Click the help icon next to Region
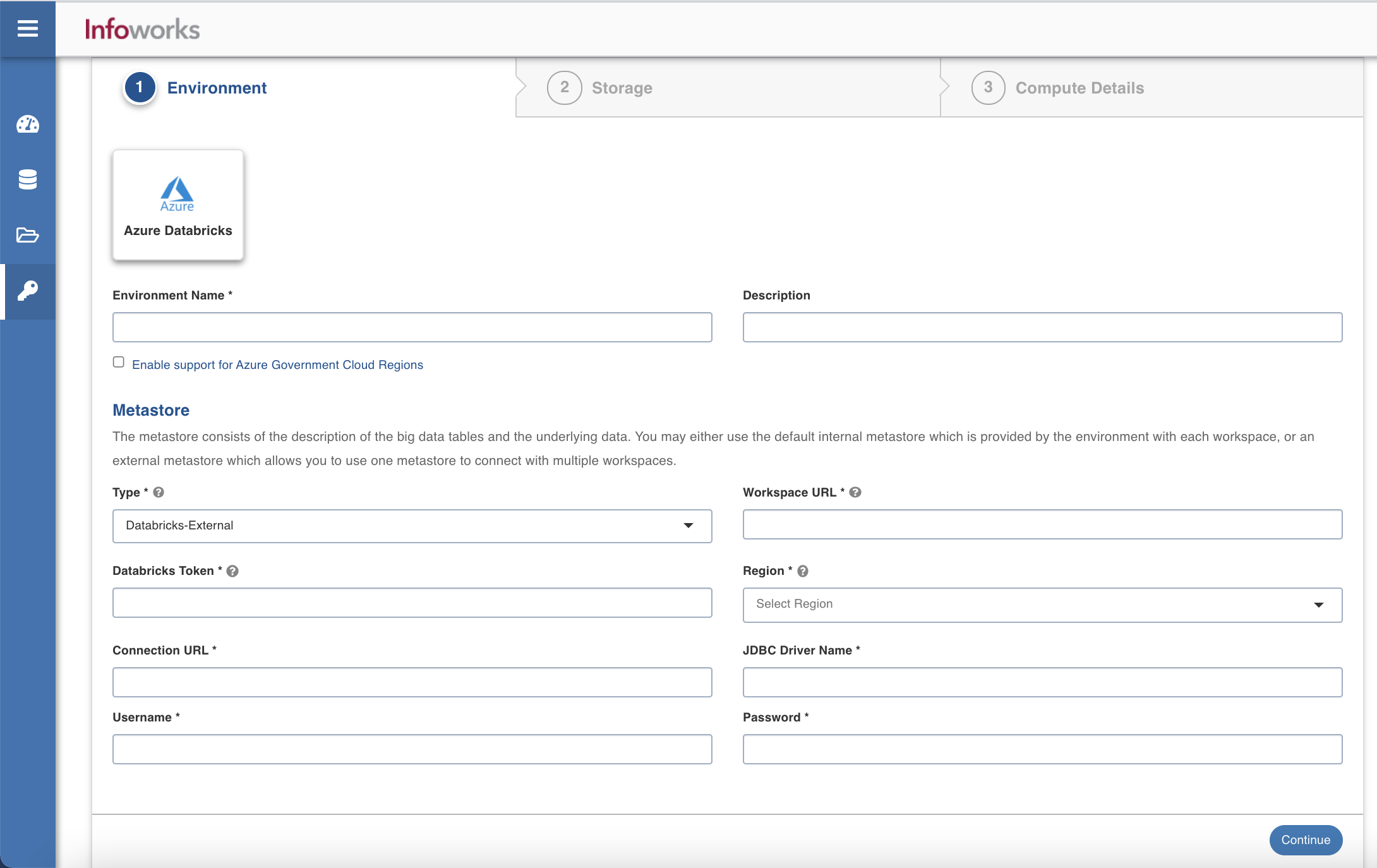Screen dimensions: 1377x868 point(803,571)
